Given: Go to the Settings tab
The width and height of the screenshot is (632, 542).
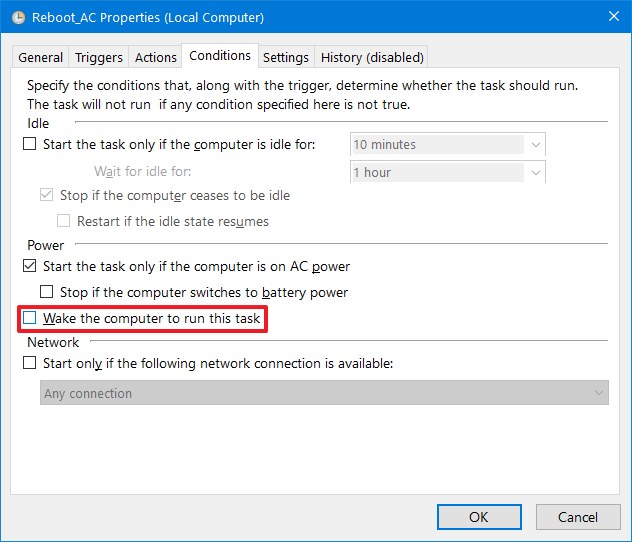Looking at the screenshot, I should pos(286,57).
